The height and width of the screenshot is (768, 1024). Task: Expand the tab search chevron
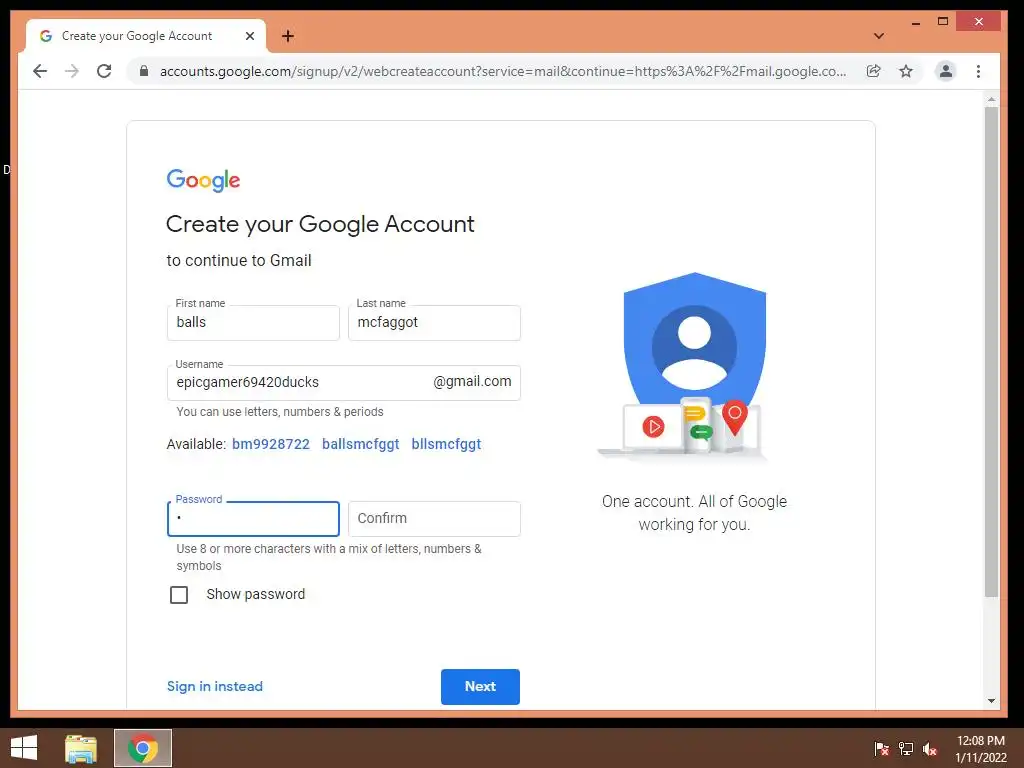tap(879, 36)
